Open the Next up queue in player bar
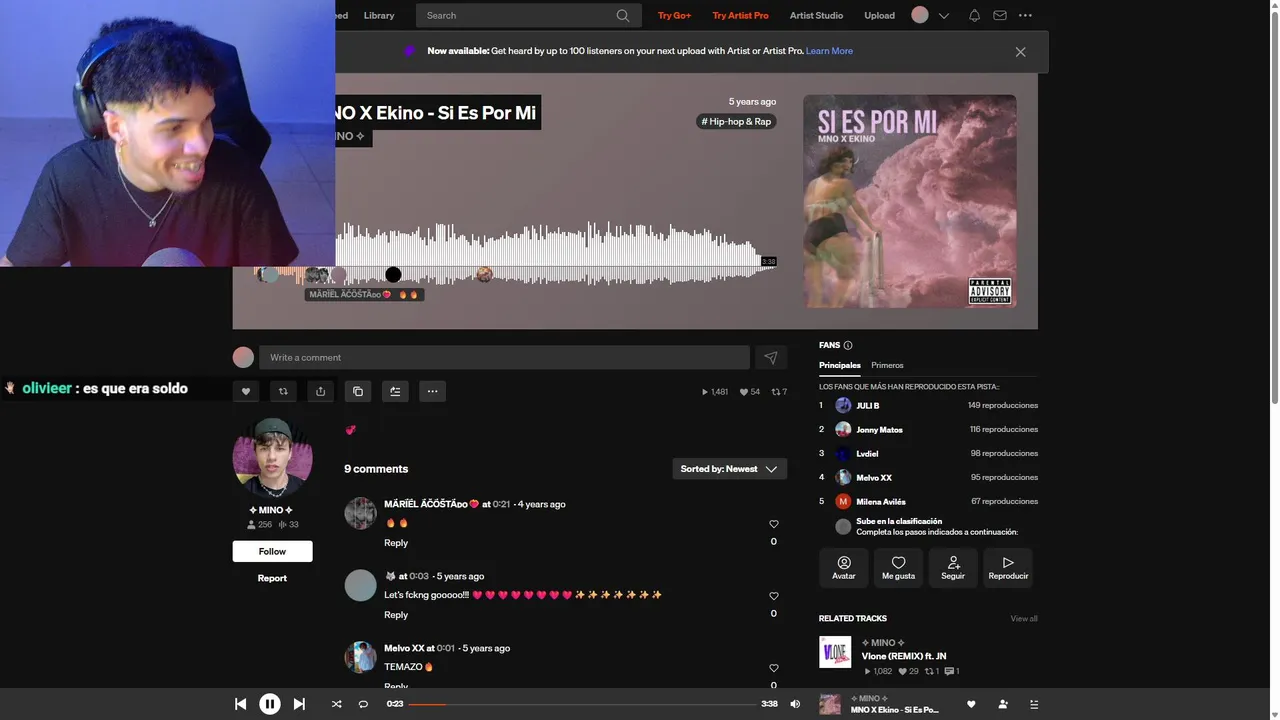 pyautogui.click(x=1034, y=704)
